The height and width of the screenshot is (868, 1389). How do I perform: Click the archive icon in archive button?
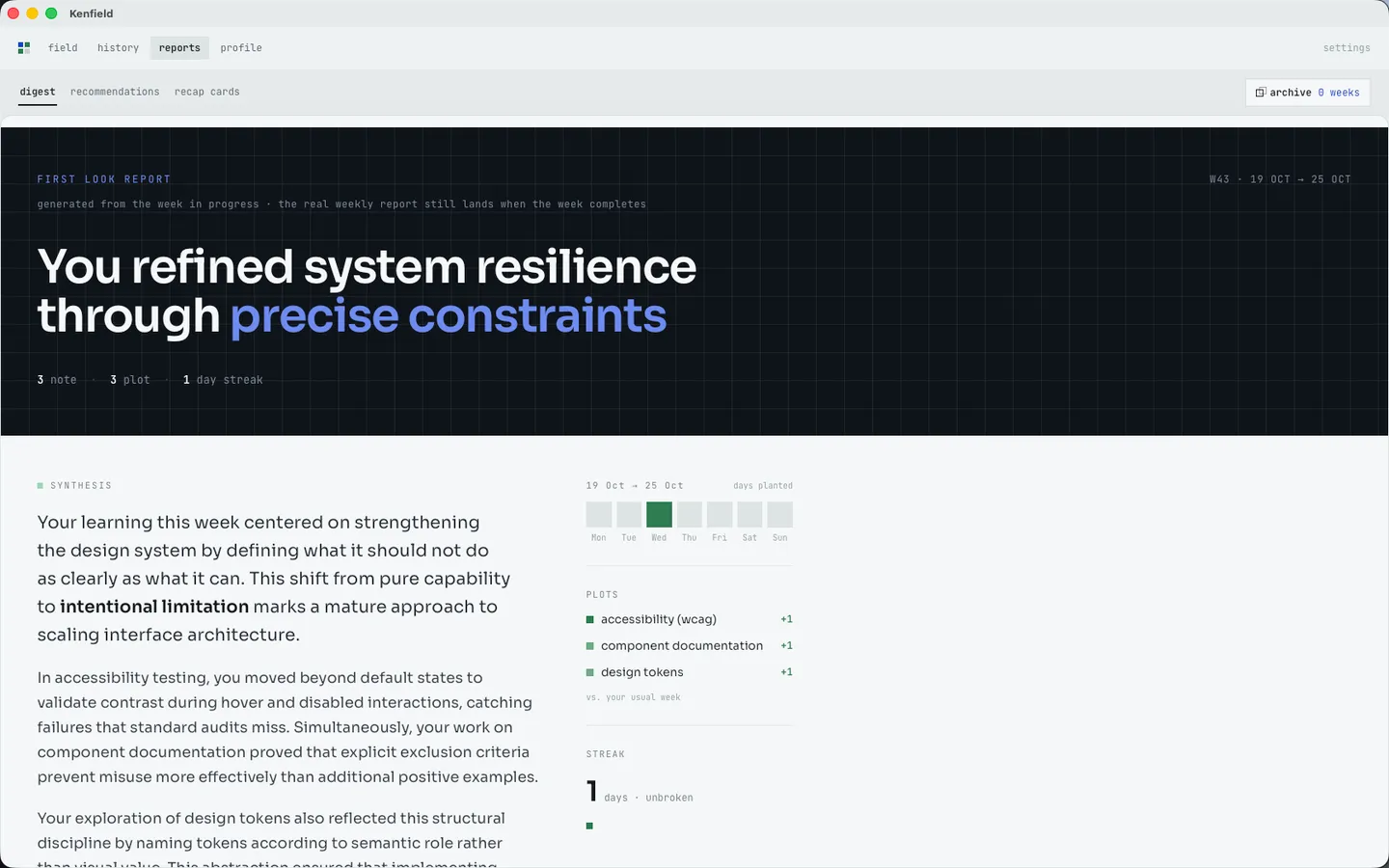click(1260, 93)
